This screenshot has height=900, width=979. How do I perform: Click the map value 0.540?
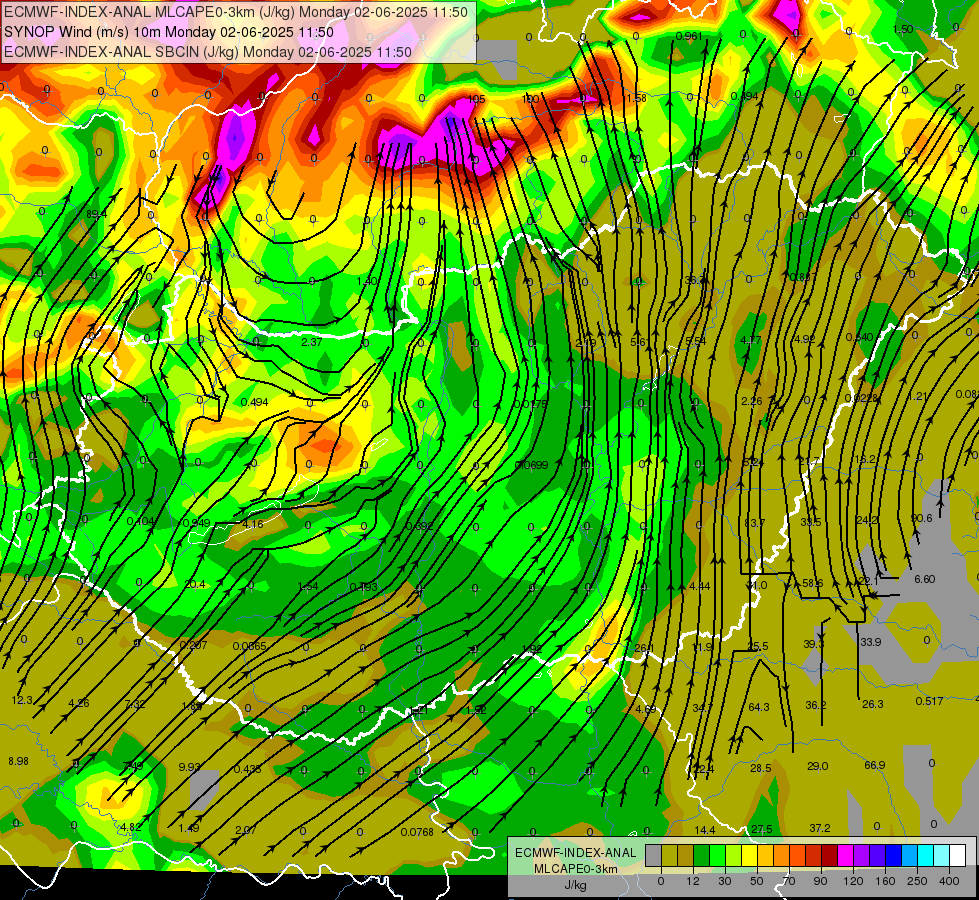tap(860, 337)
